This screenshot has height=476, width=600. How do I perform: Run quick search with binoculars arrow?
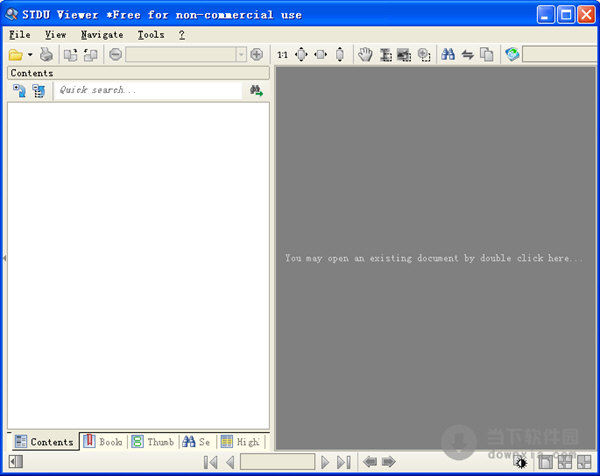click(256, 91)
